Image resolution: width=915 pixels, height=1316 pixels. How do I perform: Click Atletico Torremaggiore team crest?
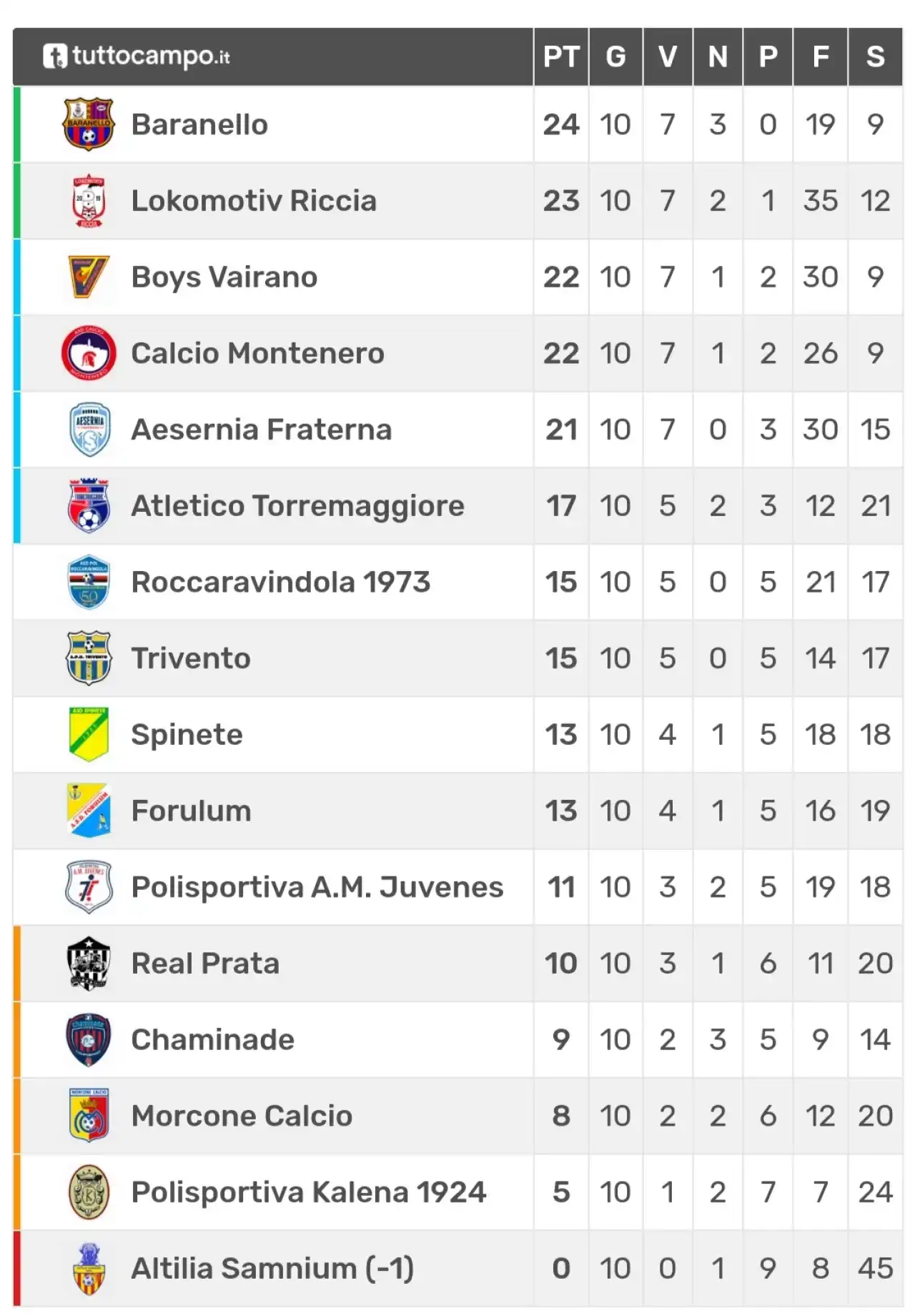click(89, 505)
